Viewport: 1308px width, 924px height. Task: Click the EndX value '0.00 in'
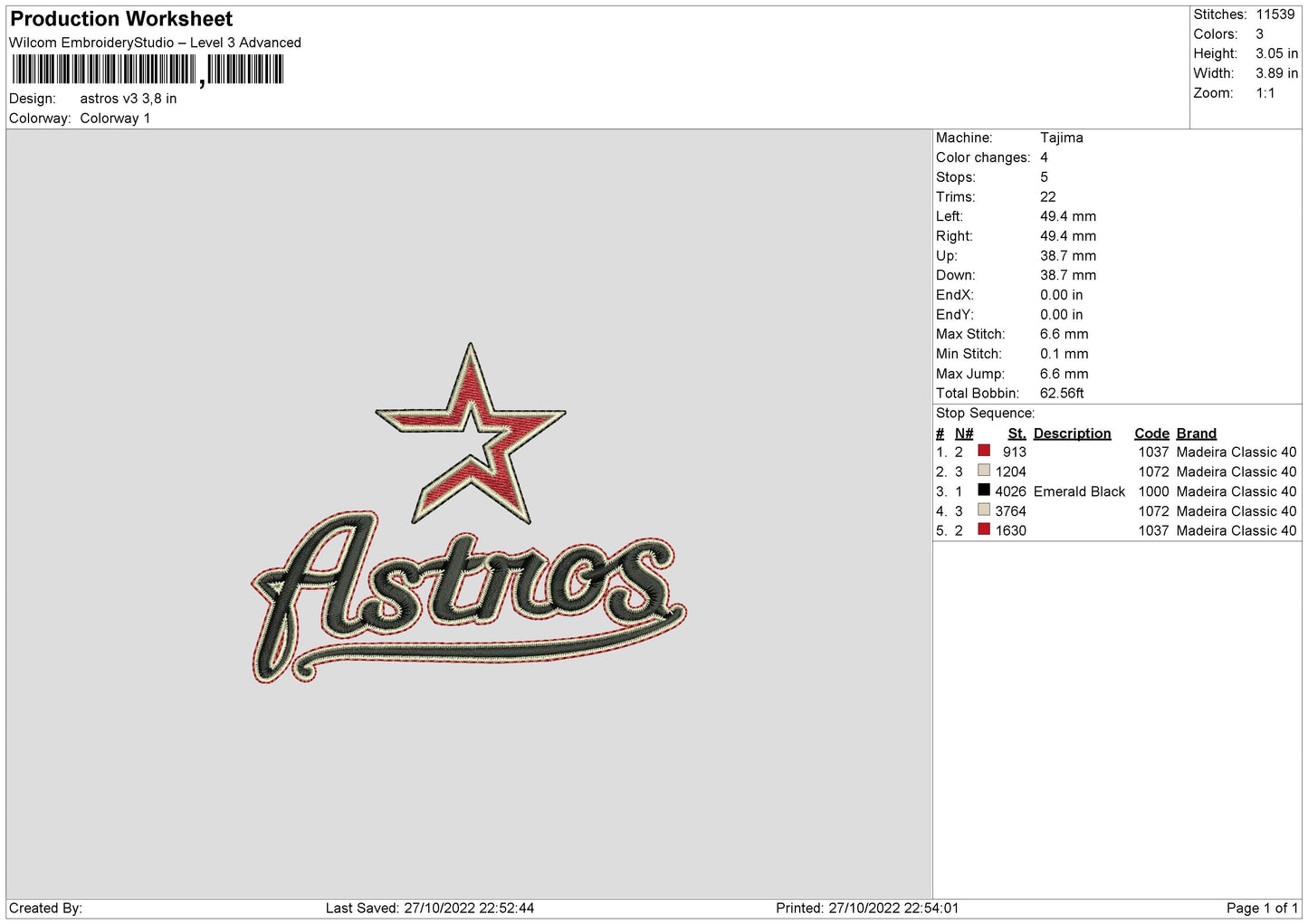(1062, 295)
